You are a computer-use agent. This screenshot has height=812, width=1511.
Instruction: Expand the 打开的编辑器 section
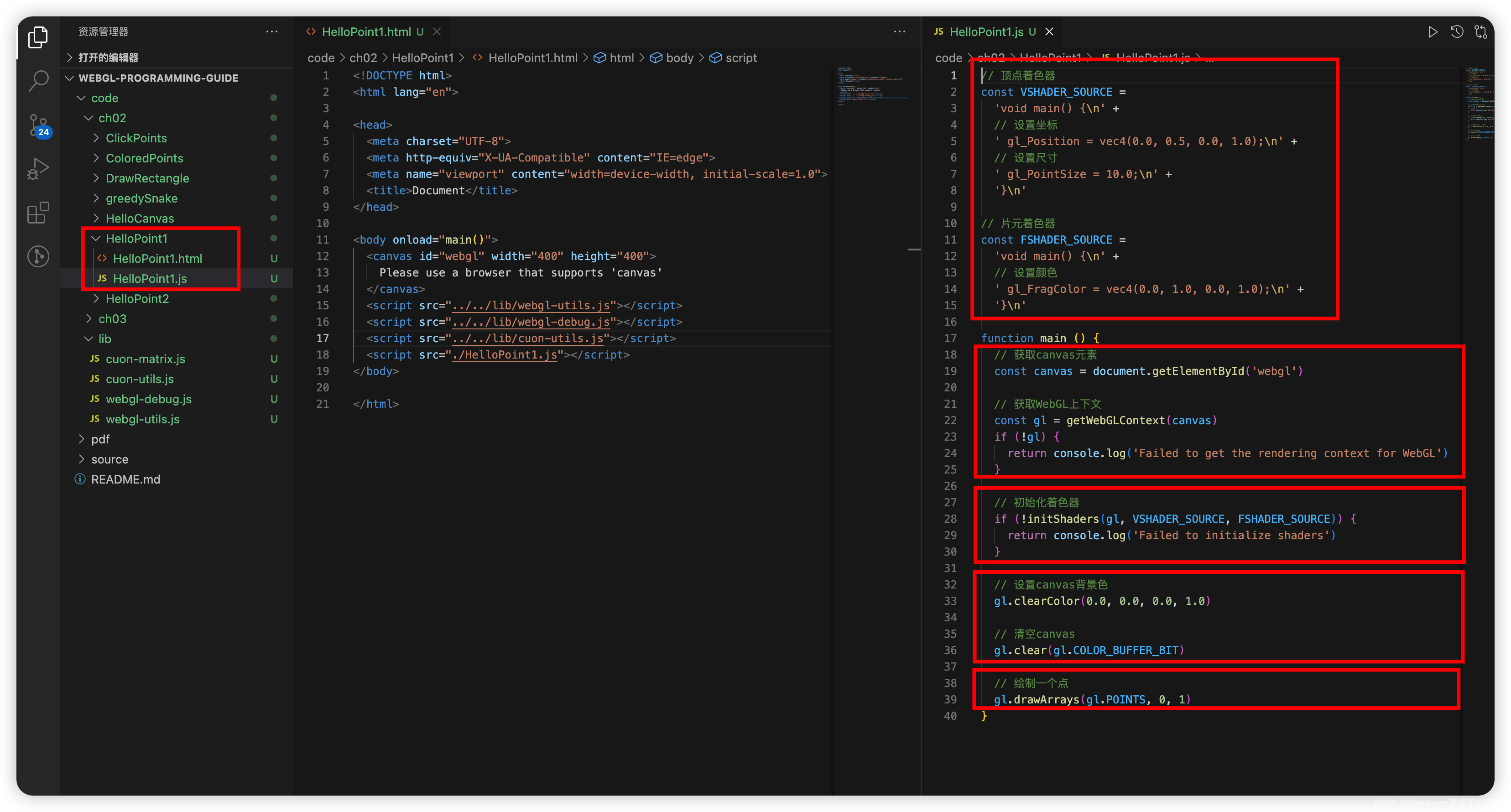point(108,57)
